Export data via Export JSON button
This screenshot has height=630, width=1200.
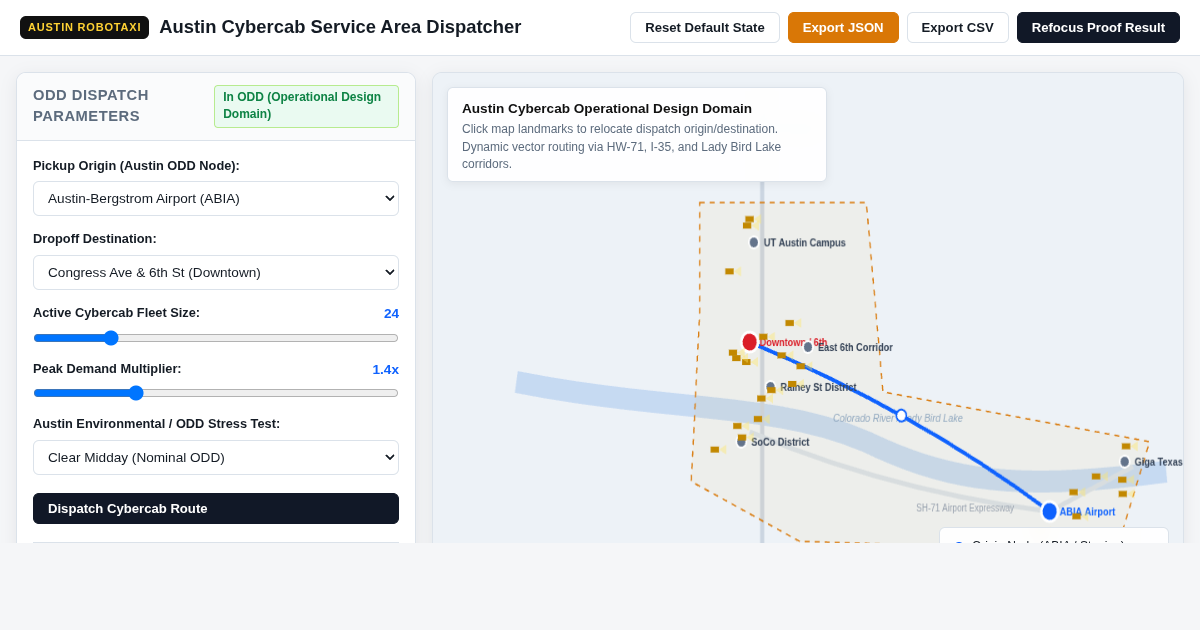(x=843, y=27)
